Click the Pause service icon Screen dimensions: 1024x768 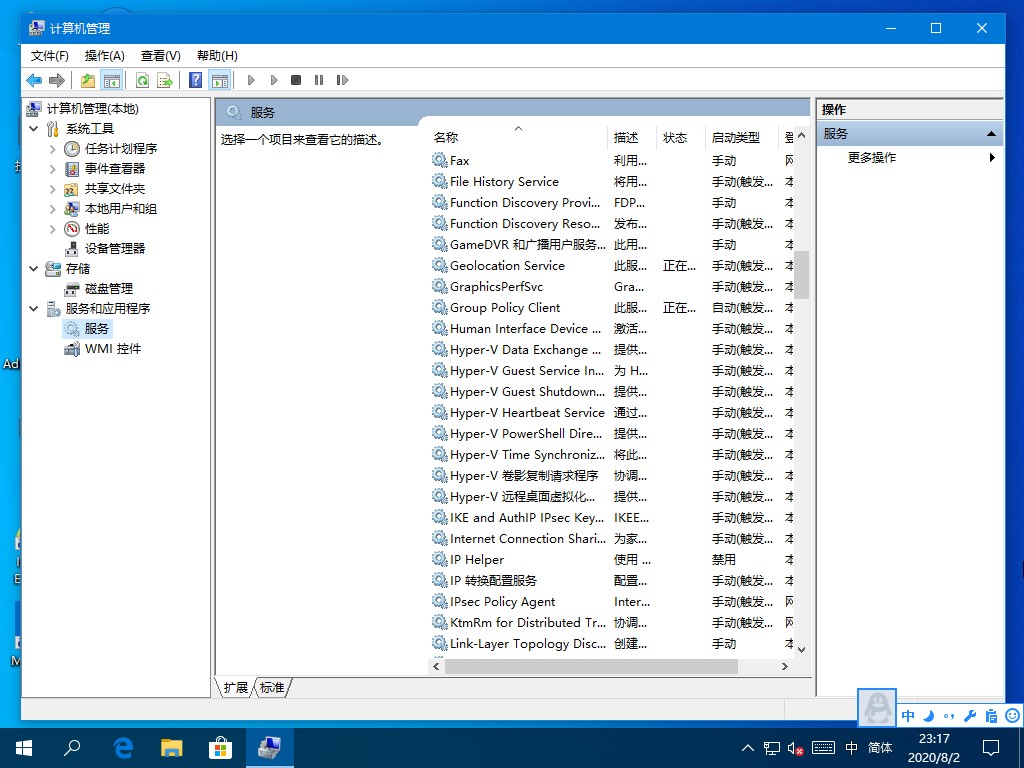click(x=318, y=80)
